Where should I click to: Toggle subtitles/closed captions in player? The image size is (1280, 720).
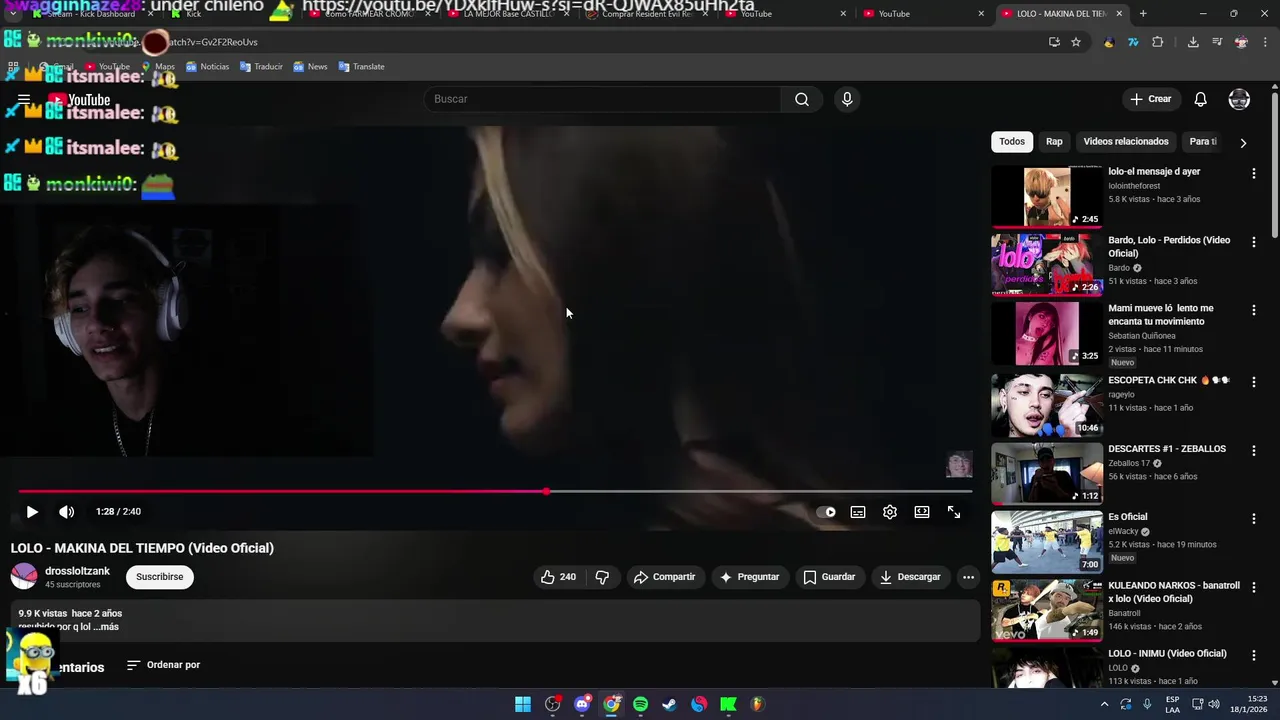click(858, 512)
